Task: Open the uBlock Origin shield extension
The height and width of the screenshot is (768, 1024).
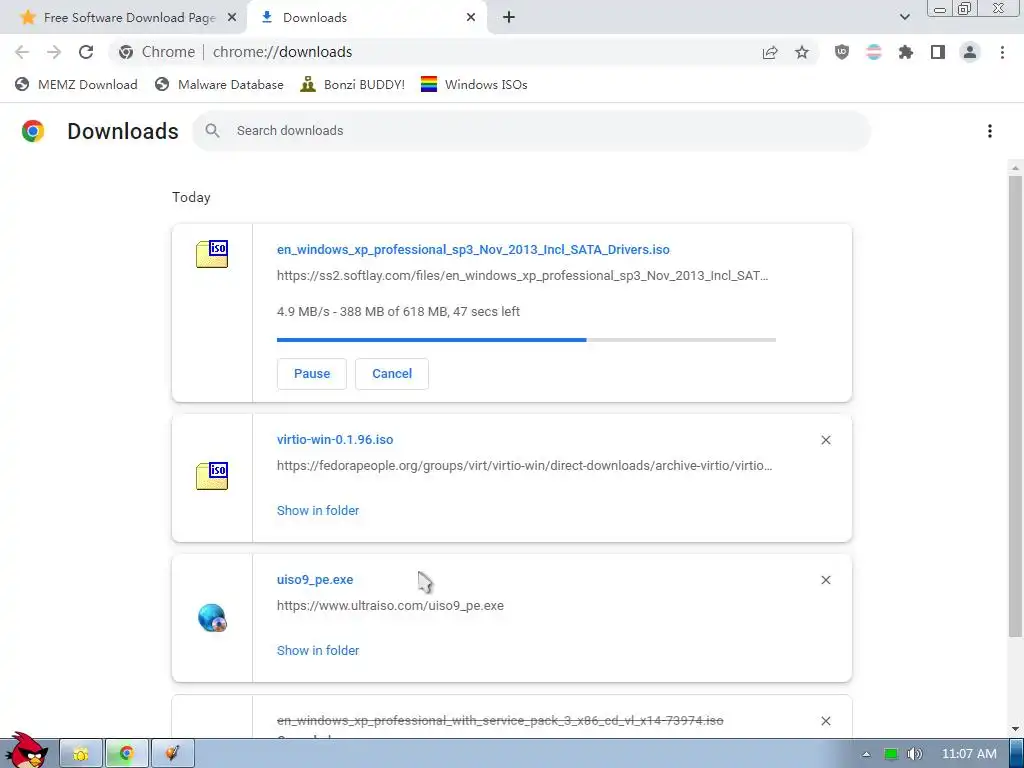Action: [x=842, y=52]
